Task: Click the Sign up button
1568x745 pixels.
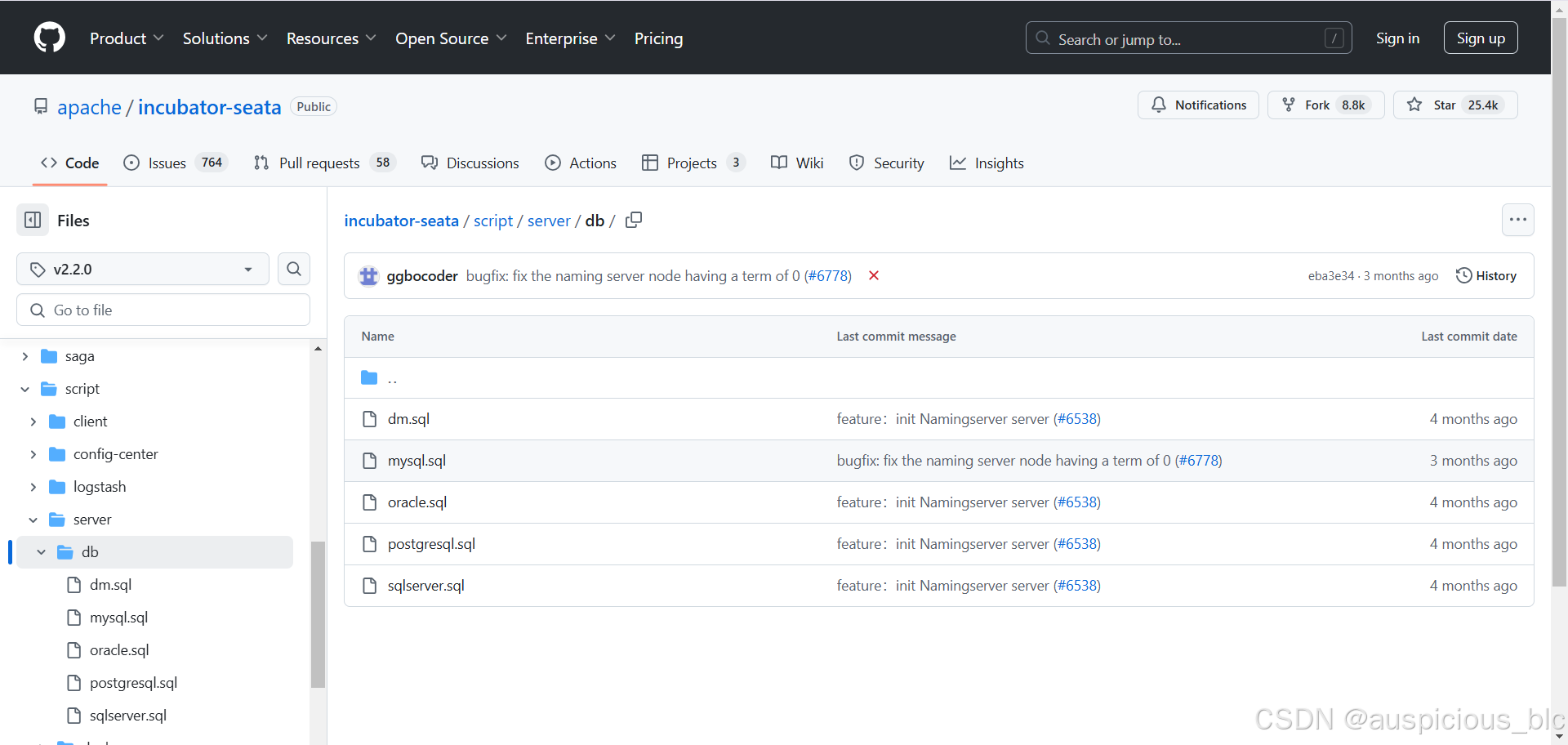Action: (1481, 38)
